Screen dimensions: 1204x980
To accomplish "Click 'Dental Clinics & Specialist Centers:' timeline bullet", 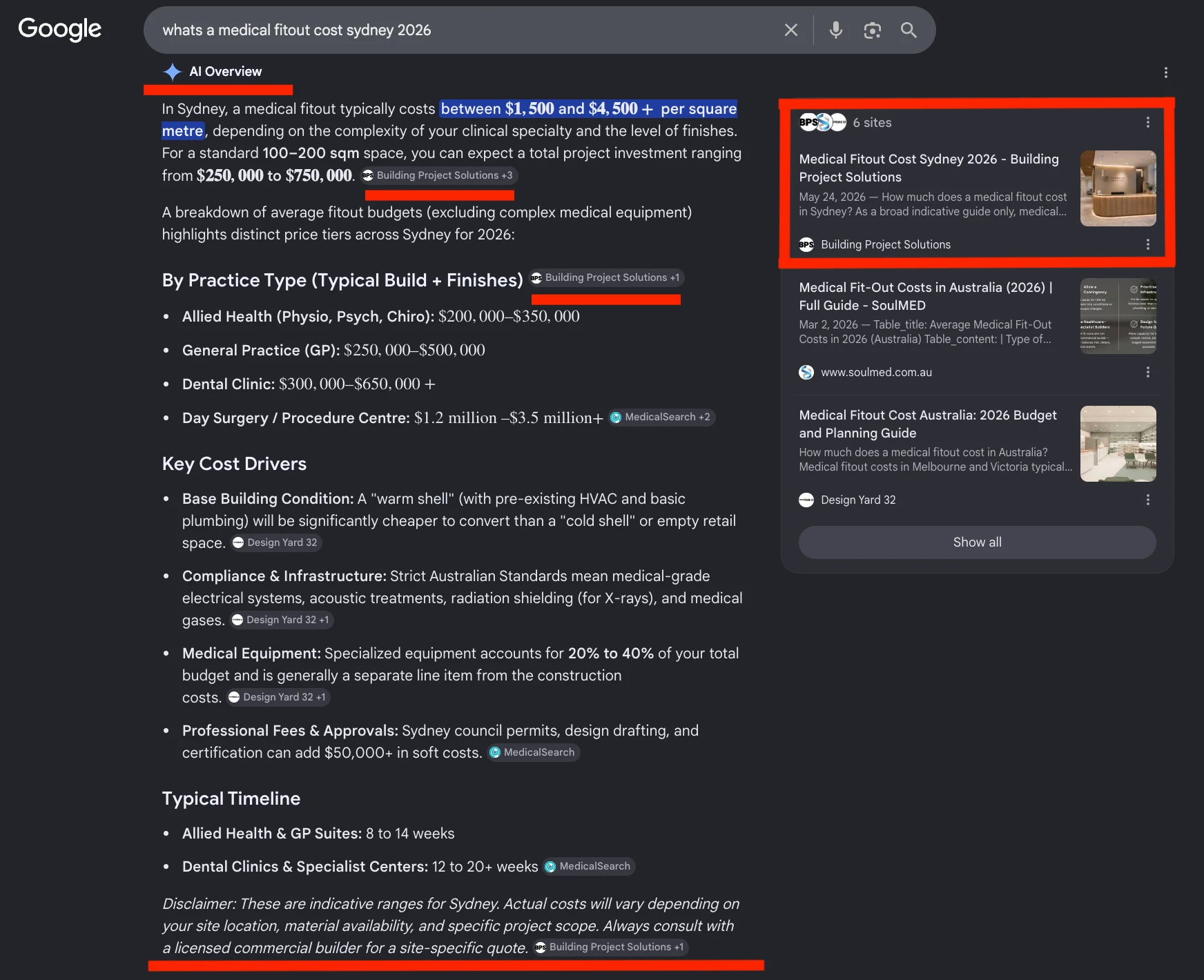I will 305,867.
